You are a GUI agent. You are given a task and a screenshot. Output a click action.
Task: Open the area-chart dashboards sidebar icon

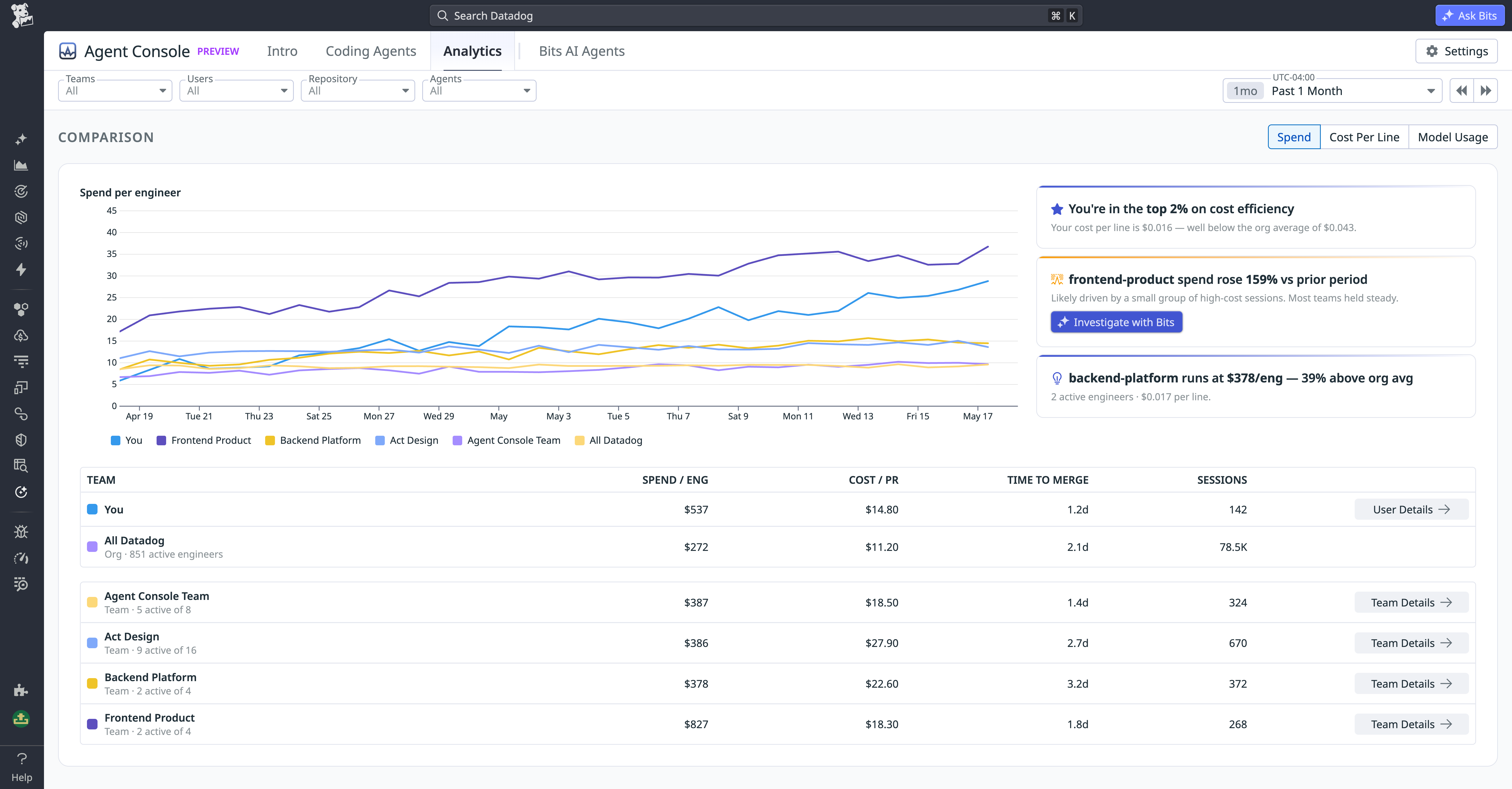(x=21, y=165)
